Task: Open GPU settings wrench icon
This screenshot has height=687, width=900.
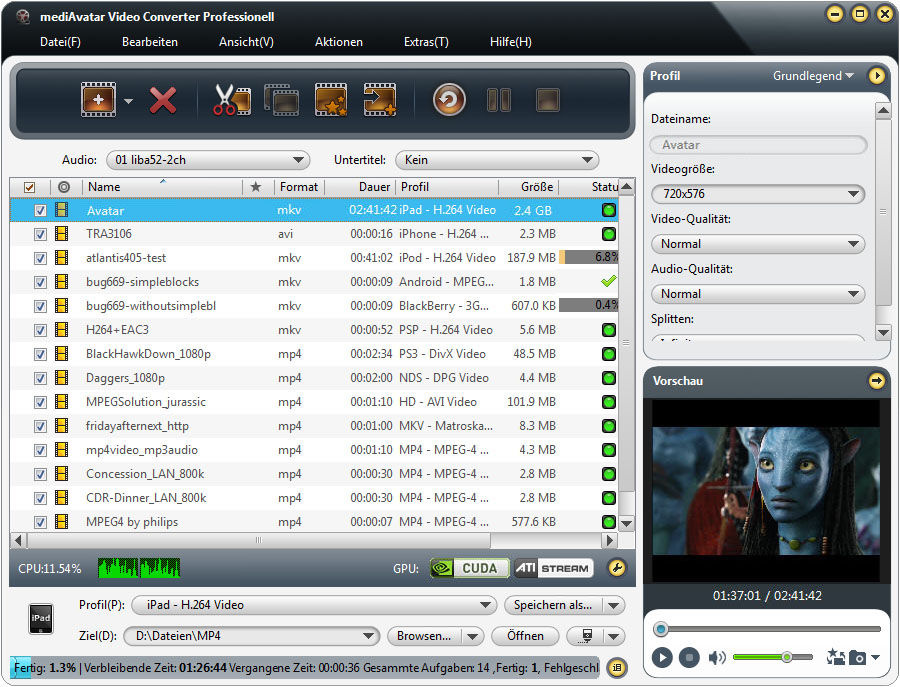Action: (617, 568)
